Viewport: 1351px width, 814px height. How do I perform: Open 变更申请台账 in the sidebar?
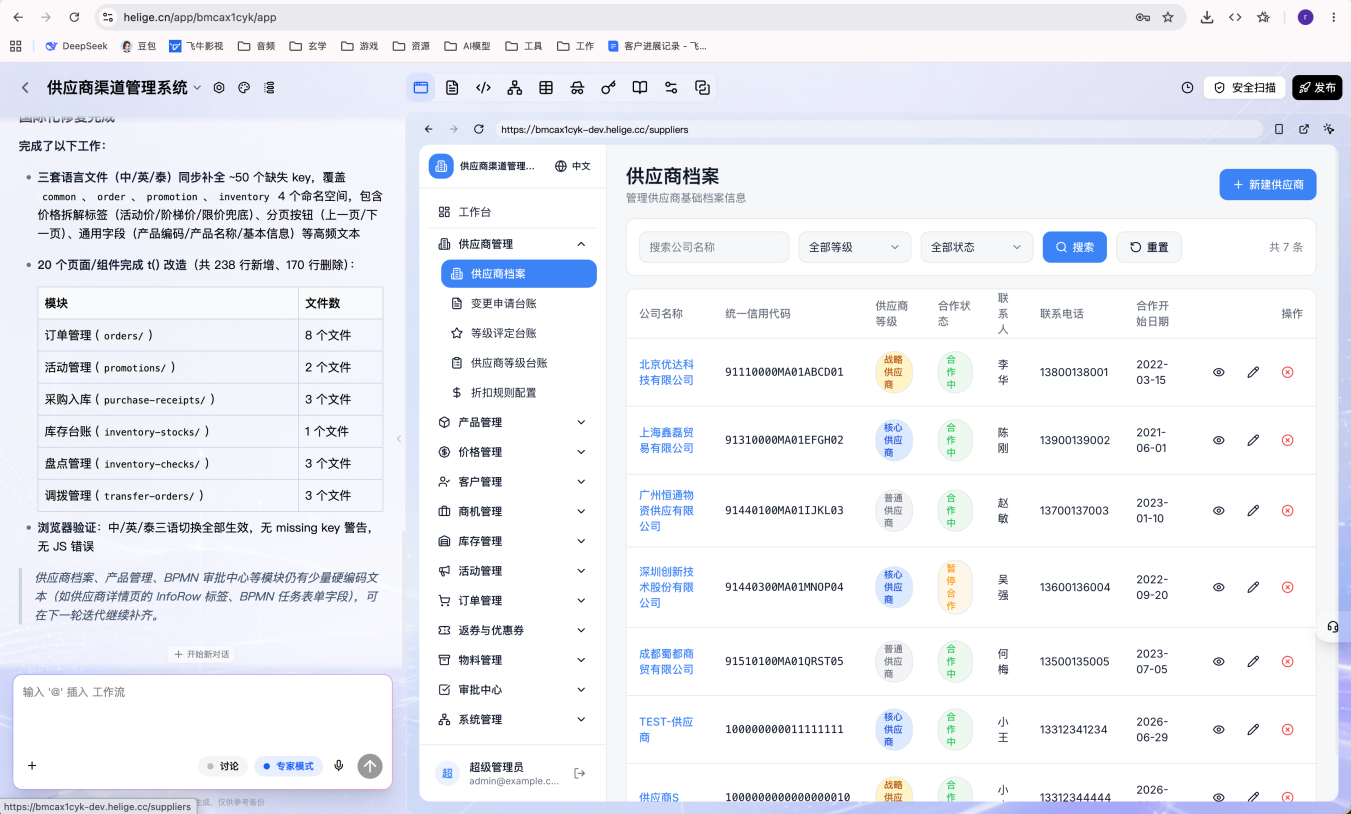519,303
